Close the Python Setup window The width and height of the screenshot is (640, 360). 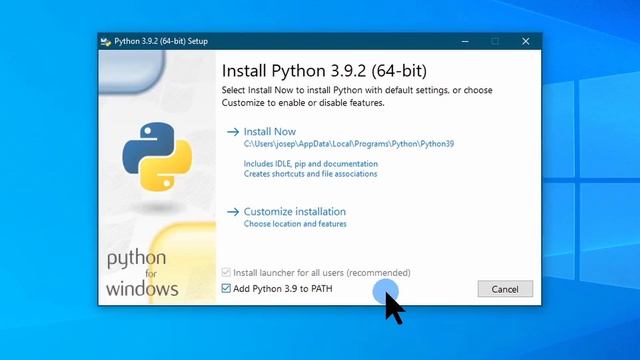pyautogui.click(x=525, y=41)
